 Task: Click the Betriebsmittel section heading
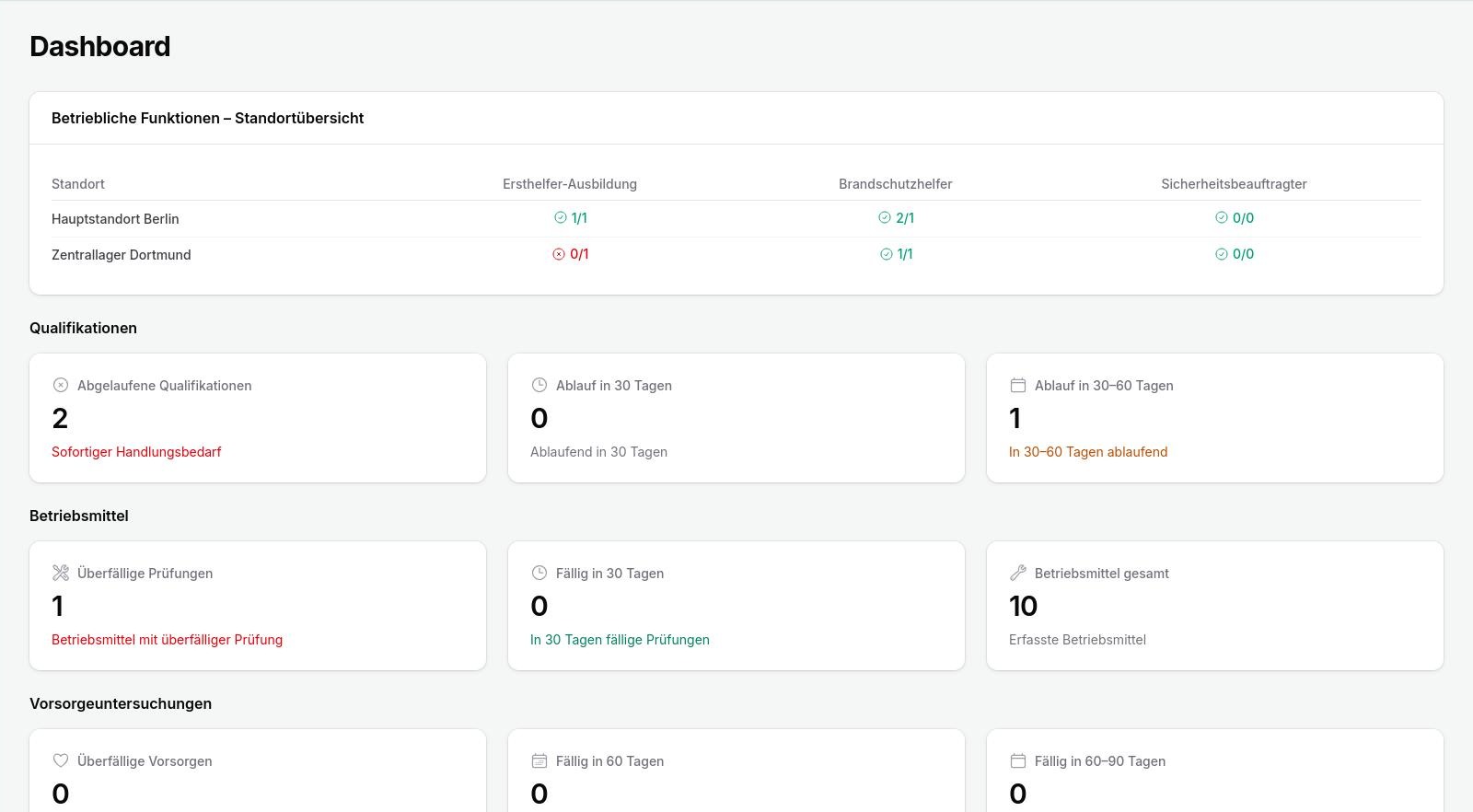[x=79, y=516]
